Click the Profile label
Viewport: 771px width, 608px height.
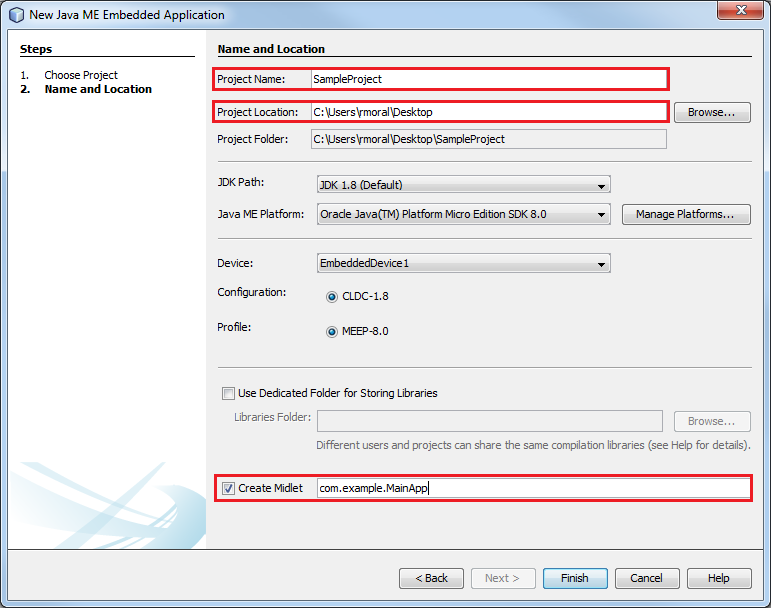(x=234, y=327)
